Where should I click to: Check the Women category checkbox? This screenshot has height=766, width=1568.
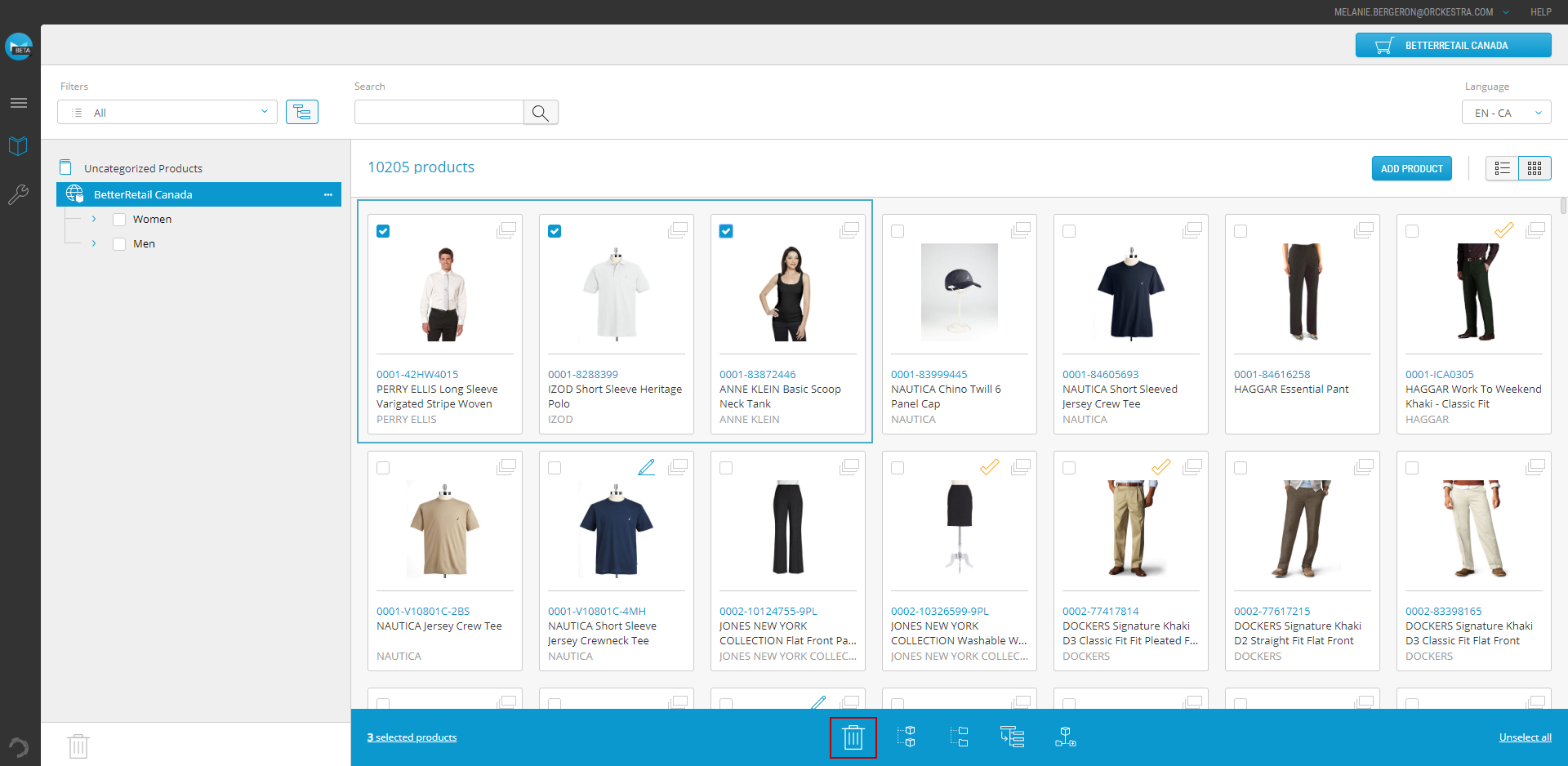pyautogui.click(x=119, y=220)
